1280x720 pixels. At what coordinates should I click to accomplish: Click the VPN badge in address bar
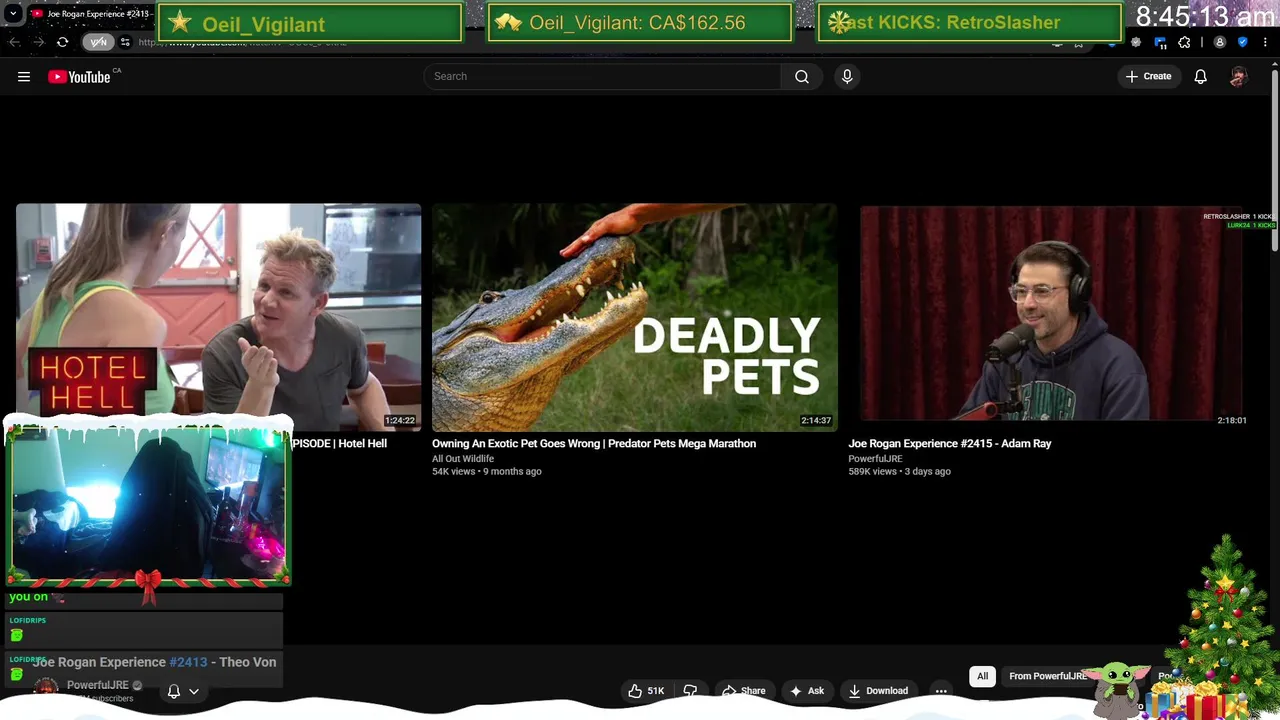pos(99,42)
